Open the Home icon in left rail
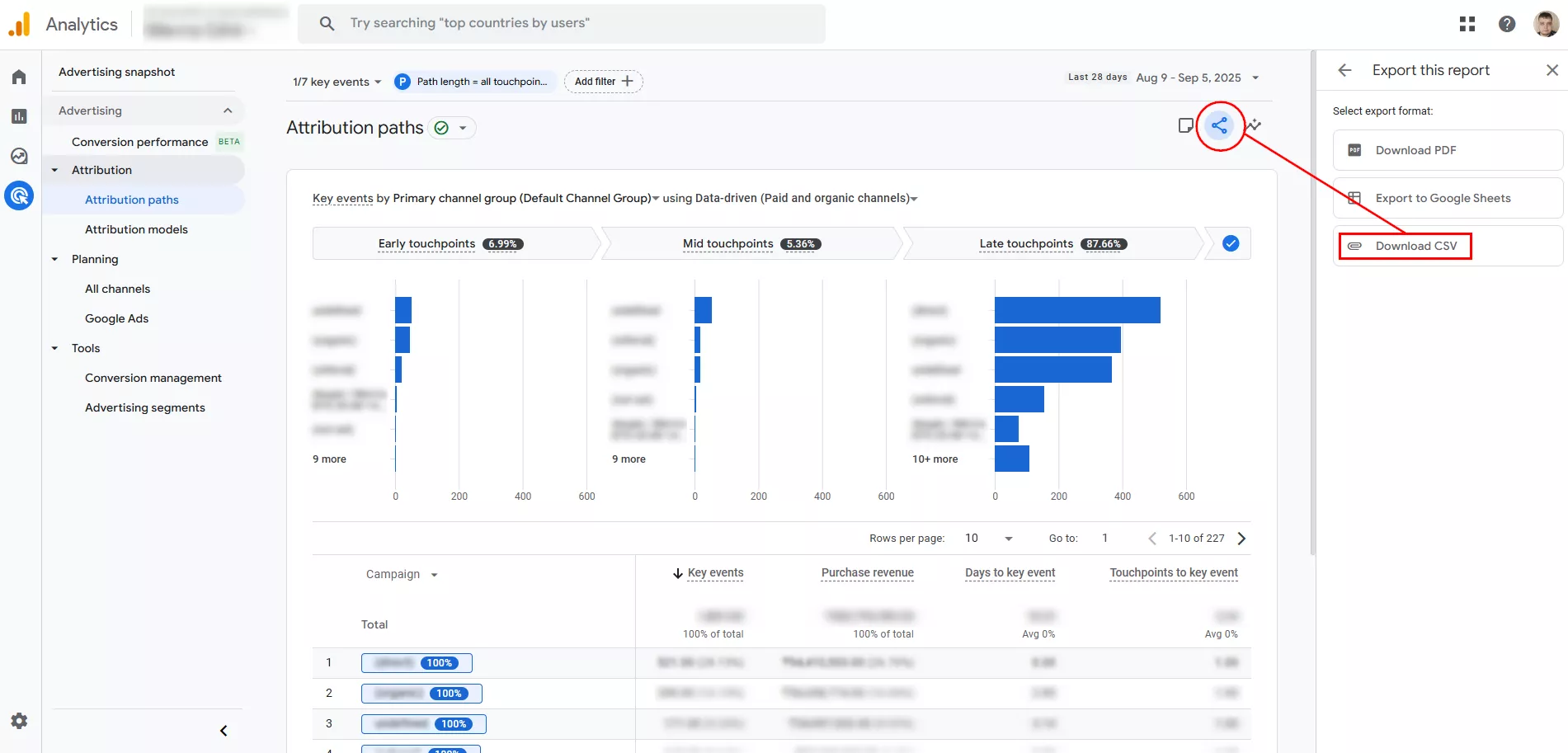The height and width of the screenshot is (753, 1568). click(19, 77)
